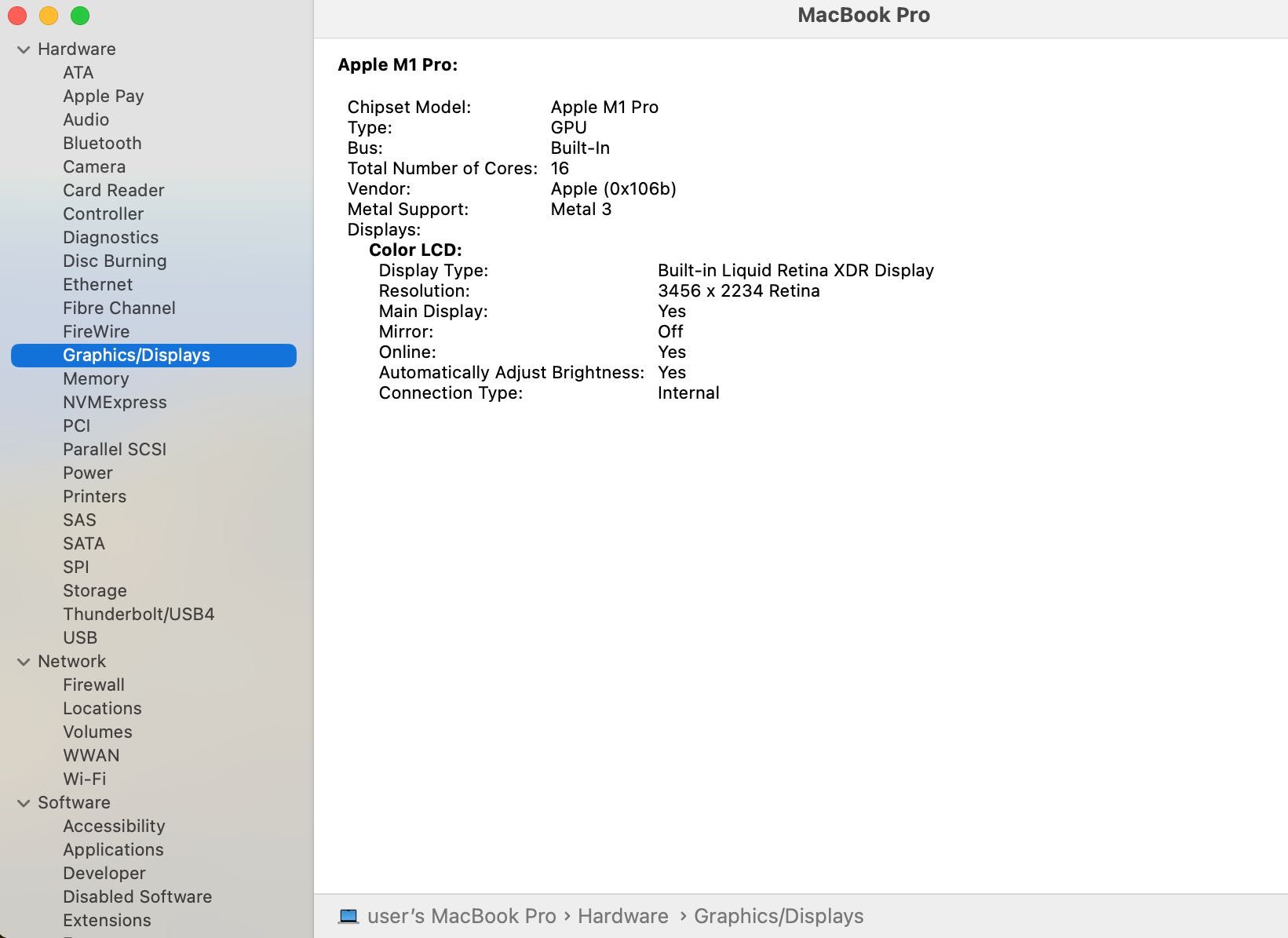Select ATA in the sidebar
The width and height of the screenshot is (1288, 938).
pyautogui.click(x=78, y=72)
